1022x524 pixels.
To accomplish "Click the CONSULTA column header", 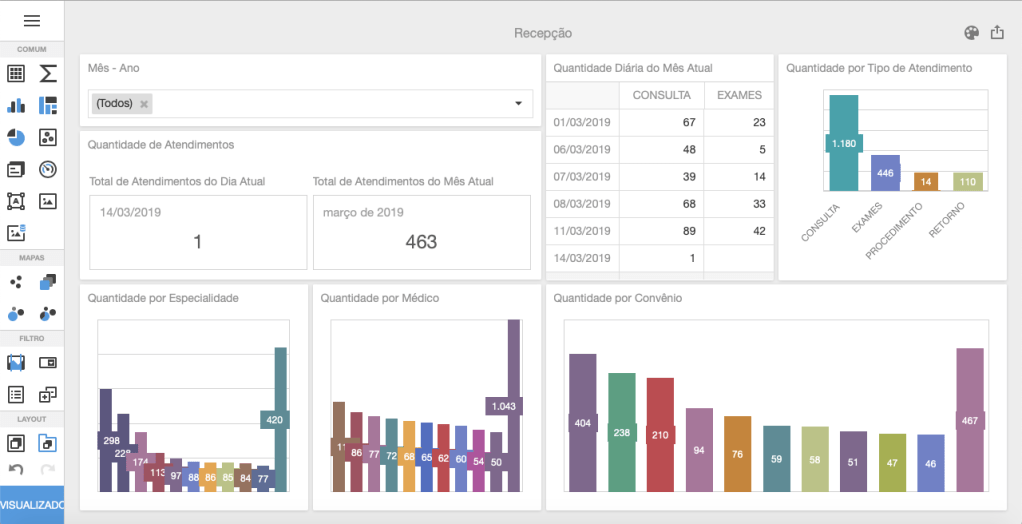I will coord(661,96).
